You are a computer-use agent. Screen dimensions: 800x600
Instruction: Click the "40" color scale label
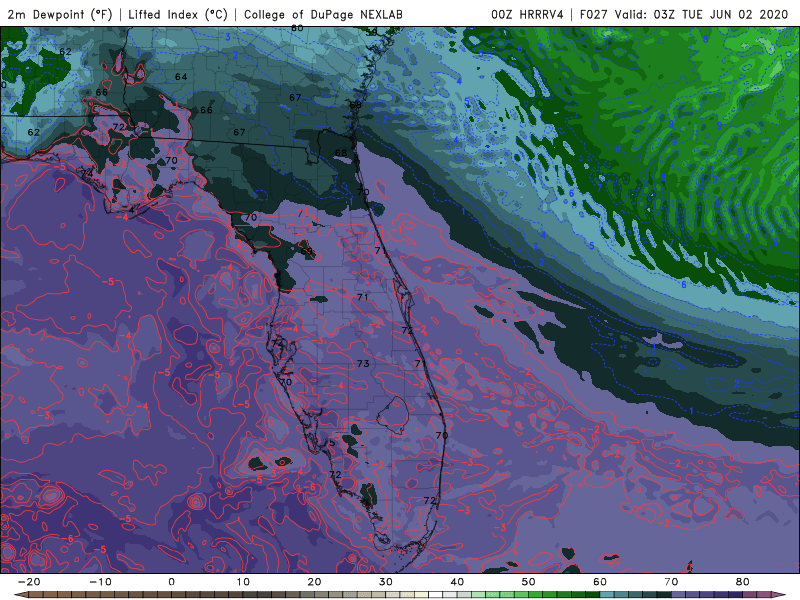pos(457,582)
